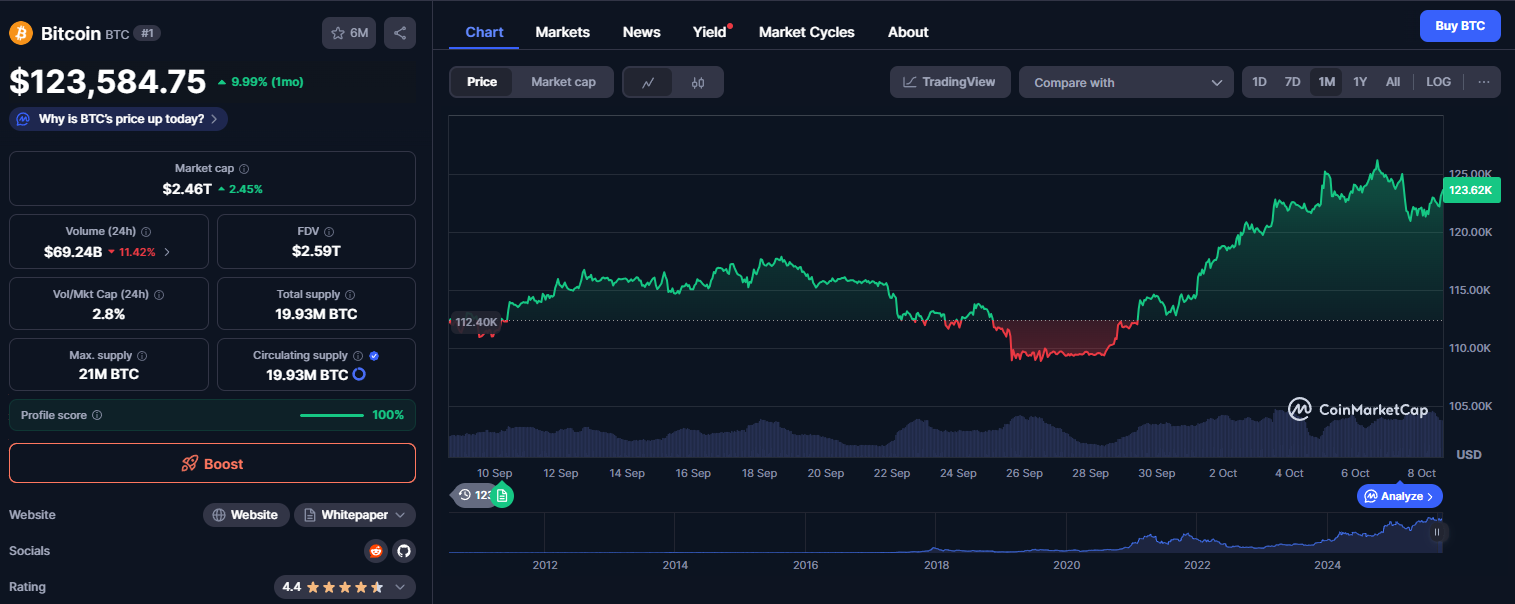Switch to the Market Cycles tab
This screenshot has width=1515, height=604.
(x=806, y=32)
